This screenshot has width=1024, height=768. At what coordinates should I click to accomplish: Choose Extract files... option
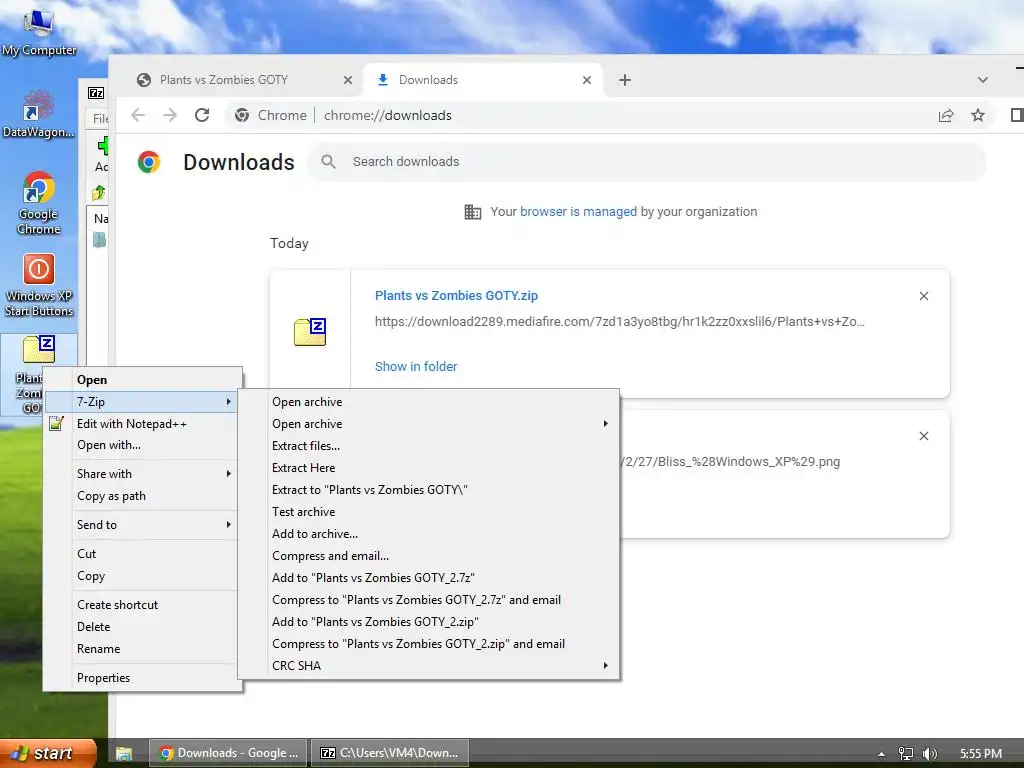click(428, 445)
